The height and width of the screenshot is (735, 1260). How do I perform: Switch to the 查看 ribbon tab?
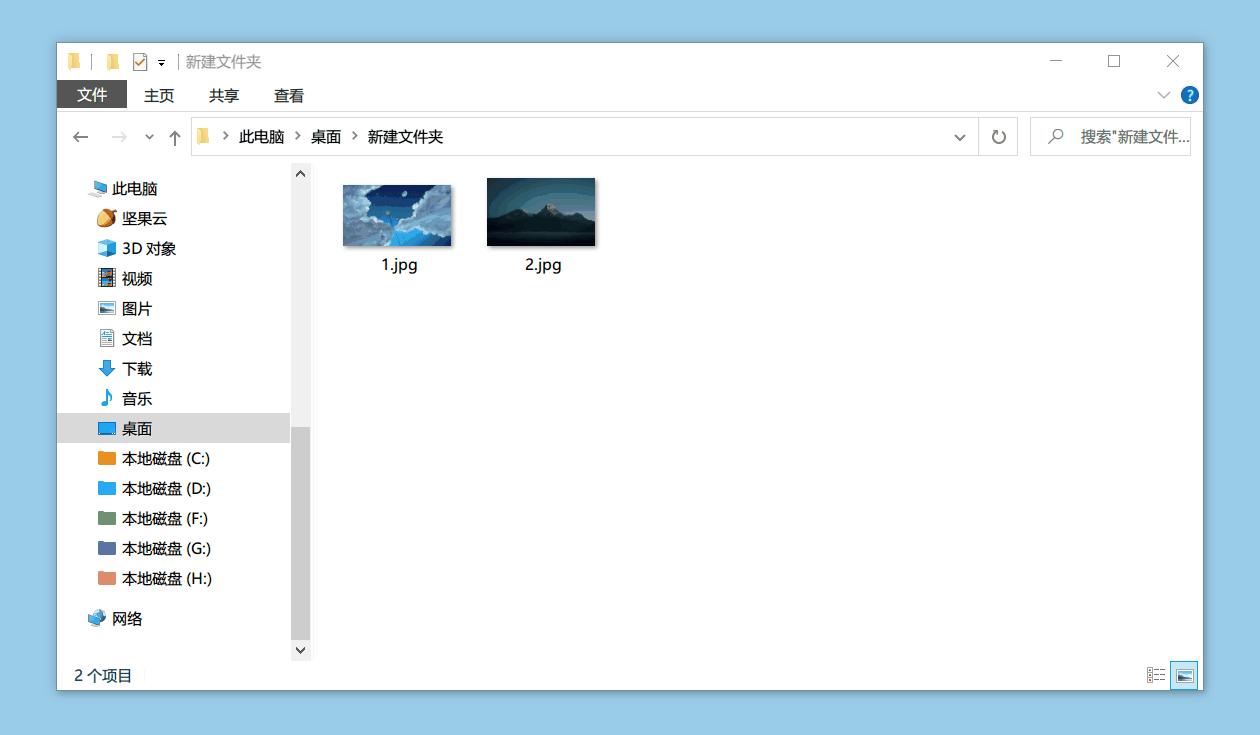[x=288, y=95]
